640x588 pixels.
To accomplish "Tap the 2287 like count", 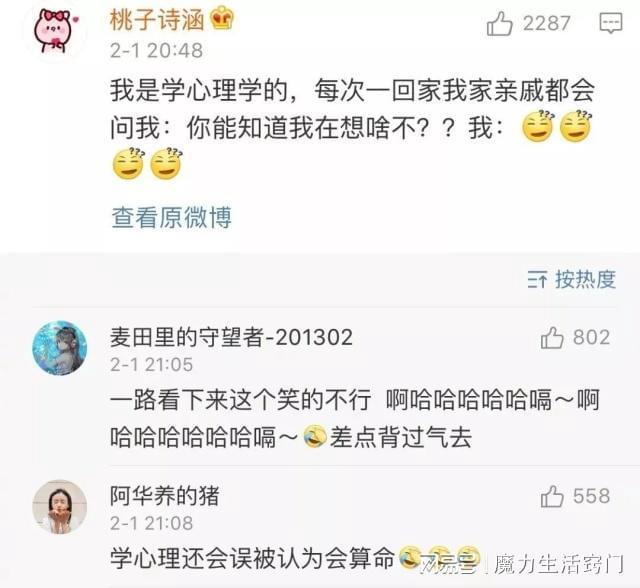I will 547,23.
